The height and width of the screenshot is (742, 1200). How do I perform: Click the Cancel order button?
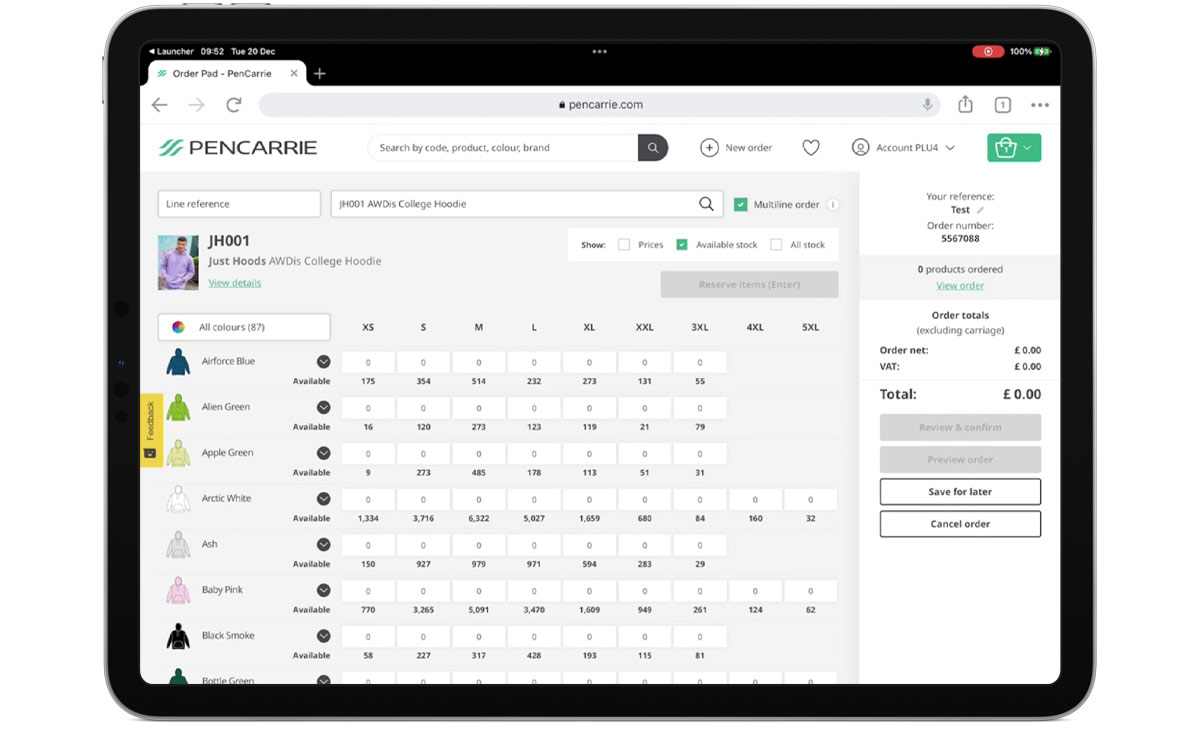(960, 524)
